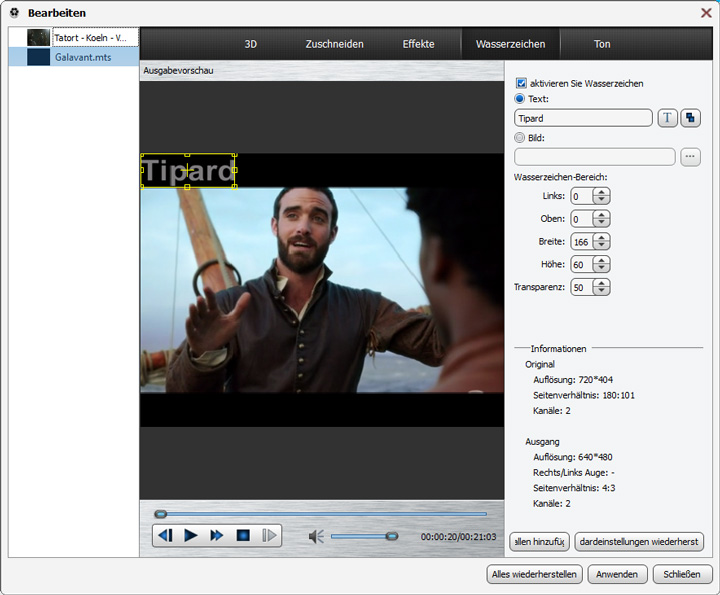Open the Zuschneiden tab
720x595 pixels.
(x=334, y=44)
